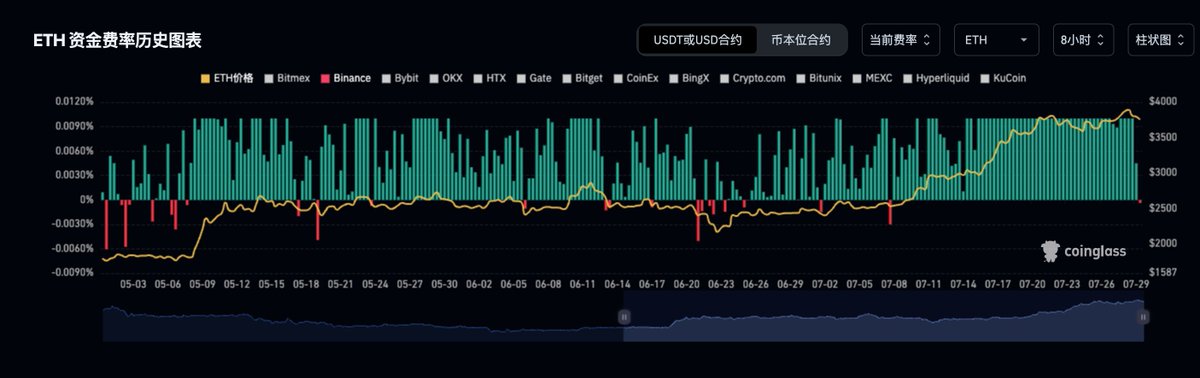Viewport: 1200px width, 378px height.
Task: Toggle the Bitget legend series
Action: (584, 78)
